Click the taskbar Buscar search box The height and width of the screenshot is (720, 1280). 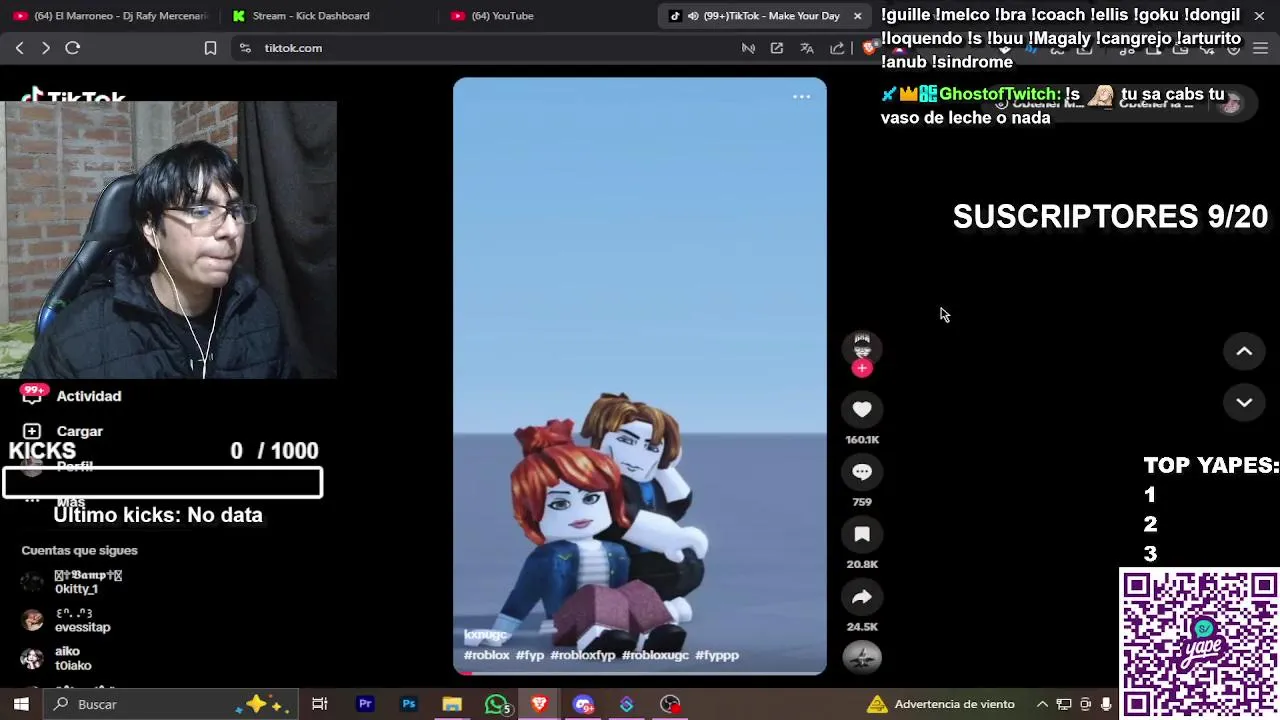pos(170,704)
